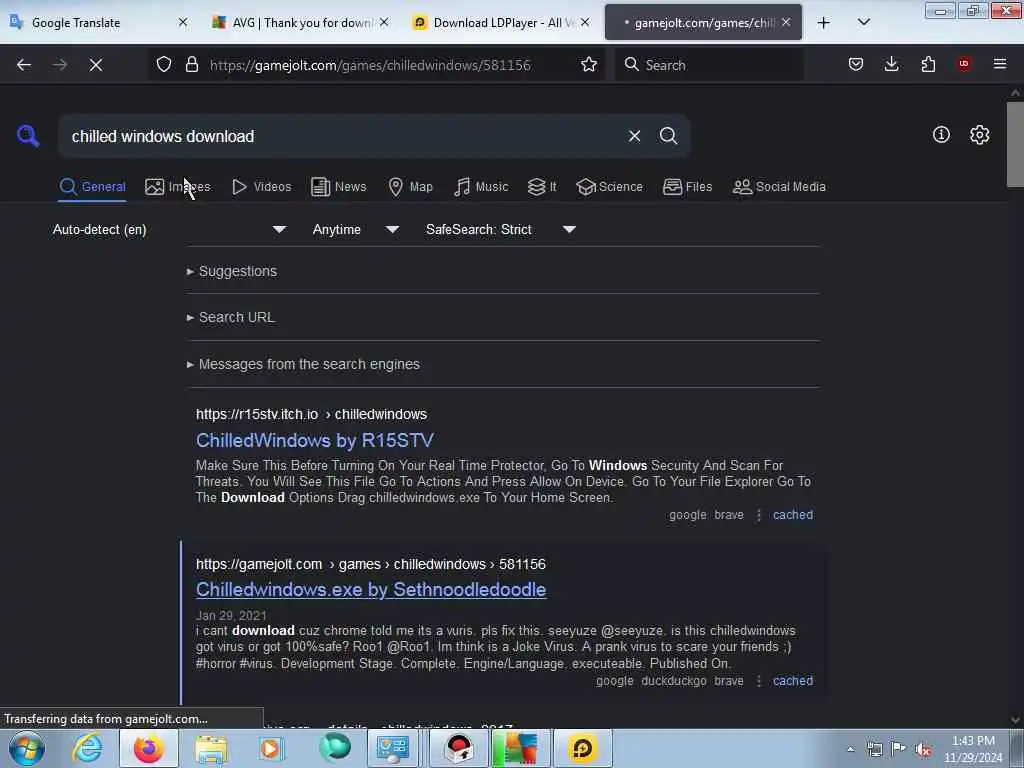Open the Windows Start button
This screenshot has height=768, width=1024.
[x=27, y=748]
